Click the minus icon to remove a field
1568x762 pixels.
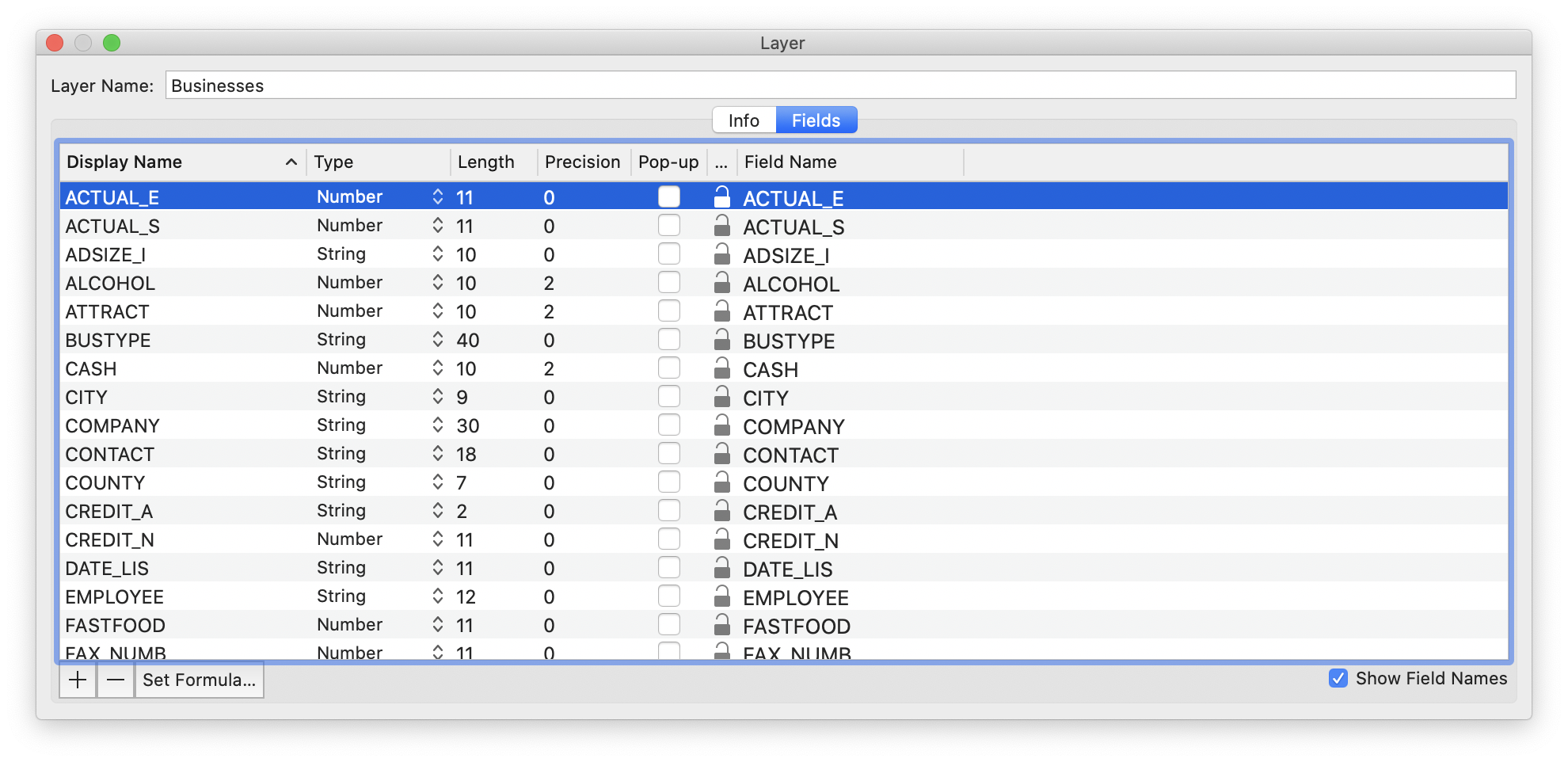(x=115, y=680)
